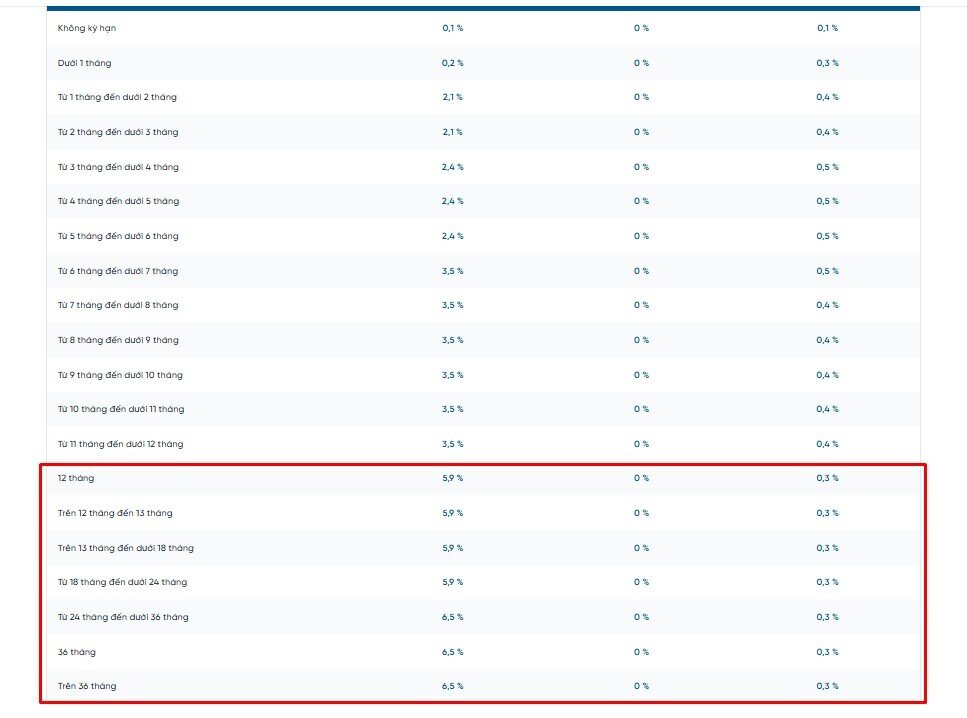
Task: Select the "Từ 9 tháng đến dưới 10 tháng" label
Action: pos(120,375)
